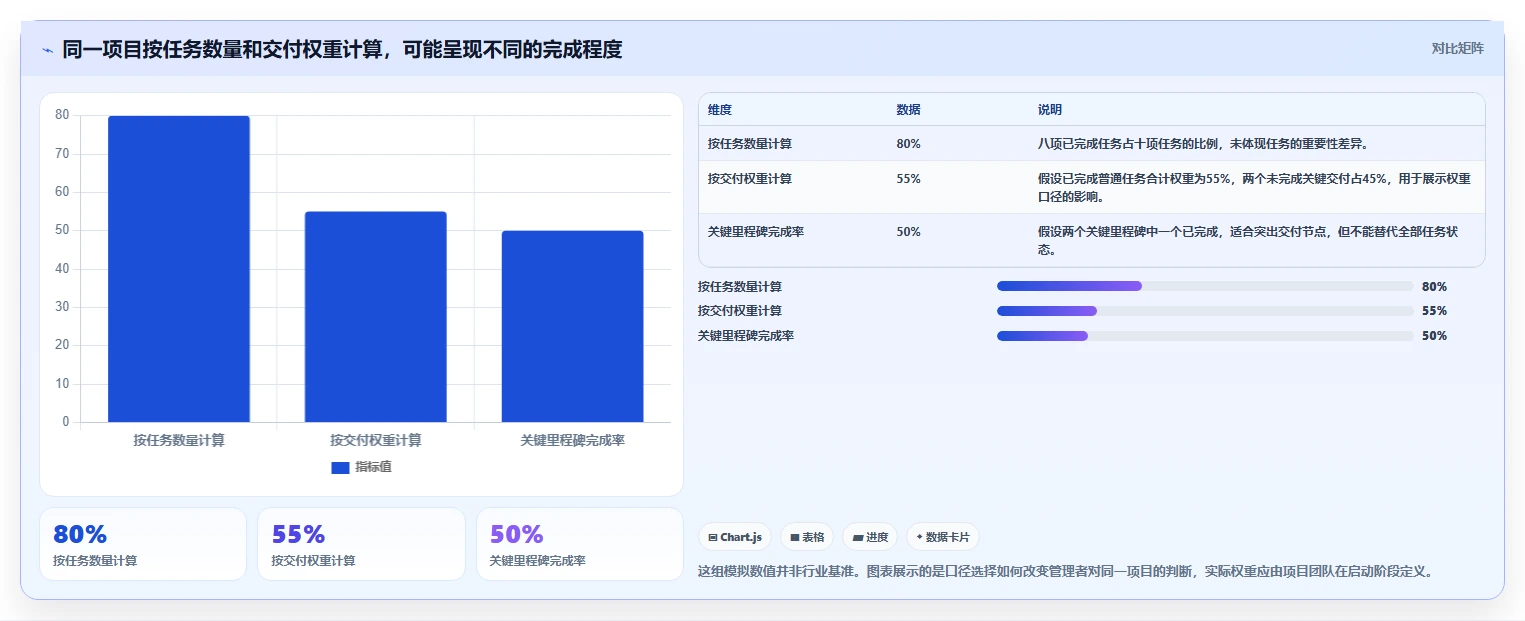Select the 关键里程碑完成率 bar in chart
This screenshot has height=621, width=1525.
pos(572,326)
